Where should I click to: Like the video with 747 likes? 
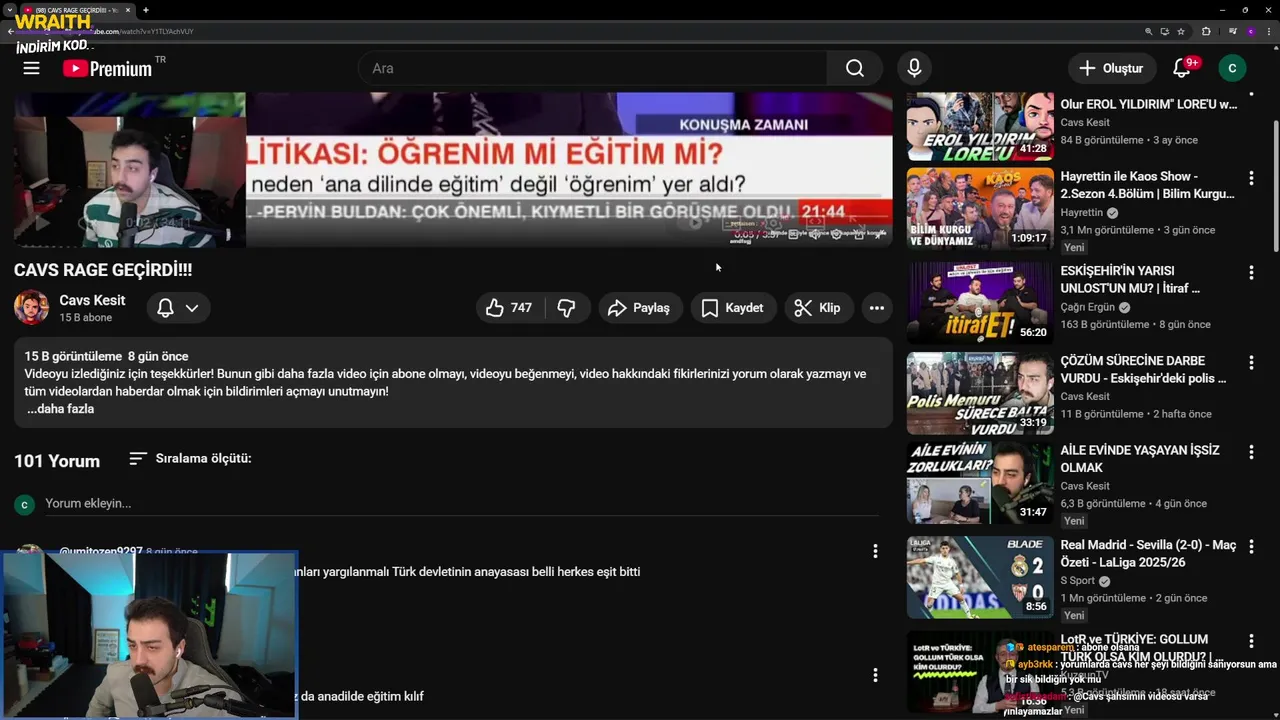(509, 308)
